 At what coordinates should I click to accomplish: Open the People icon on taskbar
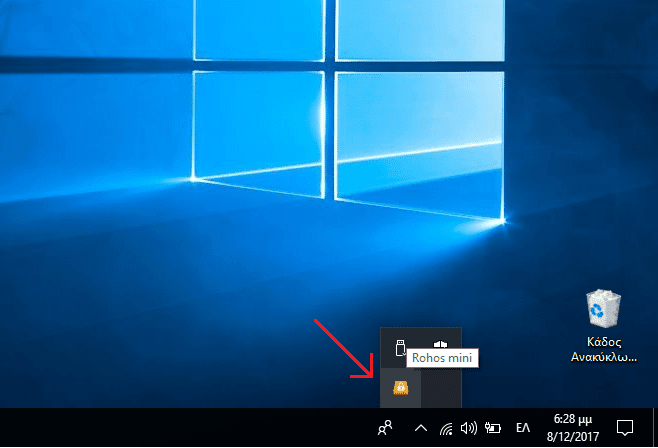click(x=385, y=428)
